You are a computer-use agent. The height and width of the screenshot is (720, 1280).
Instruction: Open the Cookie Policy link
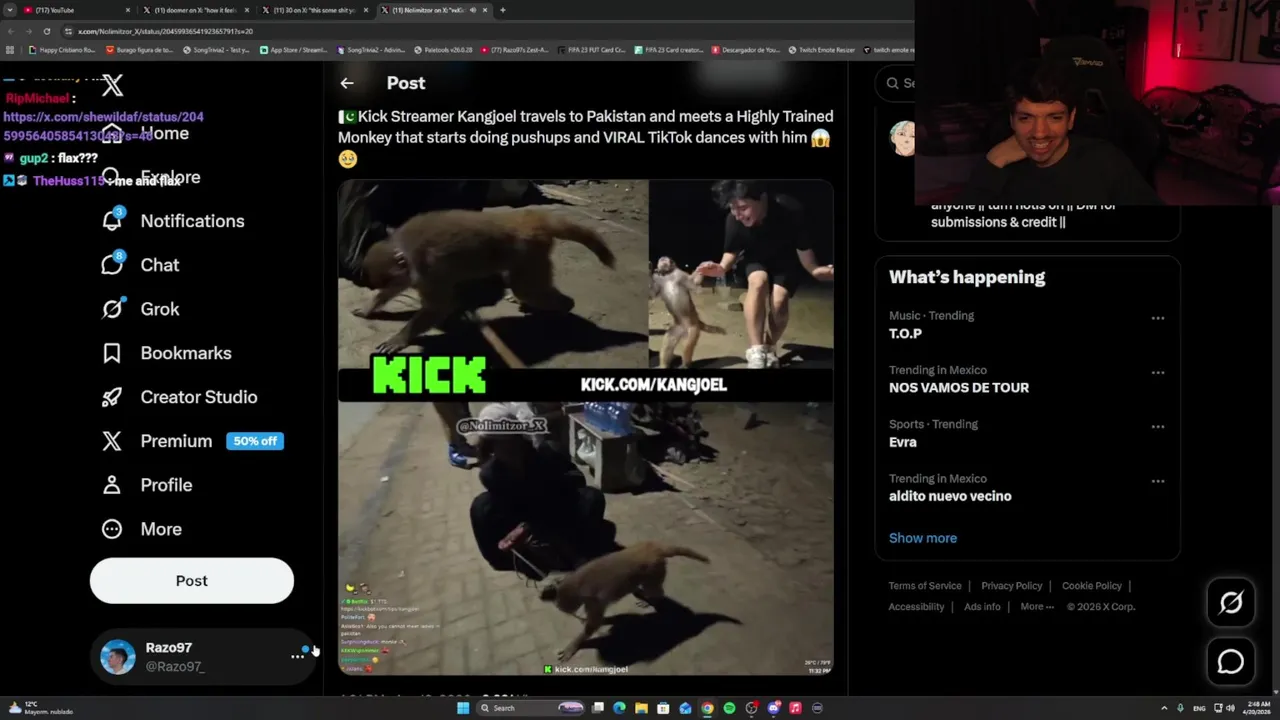click(x=1092, y=586)
